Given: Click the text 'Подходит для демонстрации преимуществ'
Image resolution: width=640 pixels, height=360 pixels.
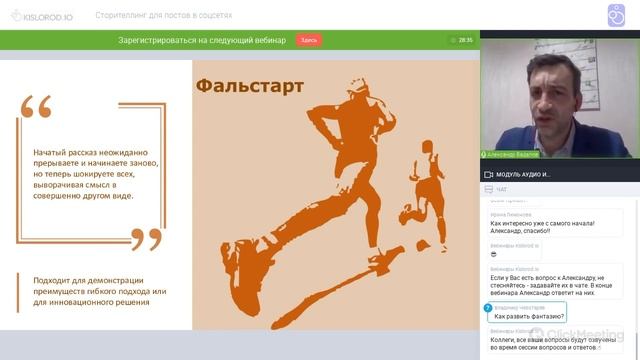Looking at the screenshot, I should pos(100,291).
